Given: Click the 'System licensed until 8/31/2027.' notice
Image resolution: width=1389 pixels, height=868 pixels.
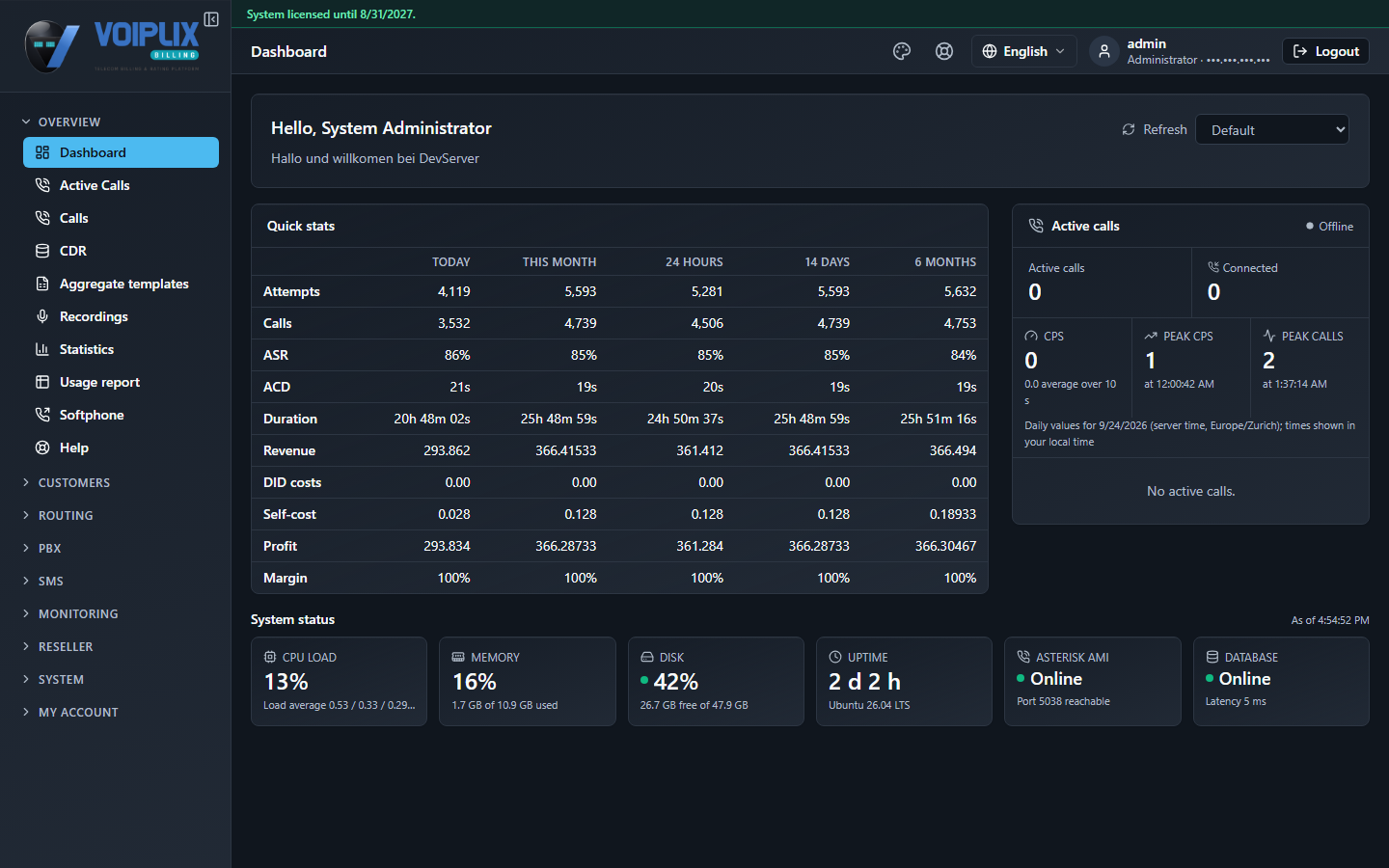Looking at the screenshot, I should pyautogui.click(x=331, y=14).
